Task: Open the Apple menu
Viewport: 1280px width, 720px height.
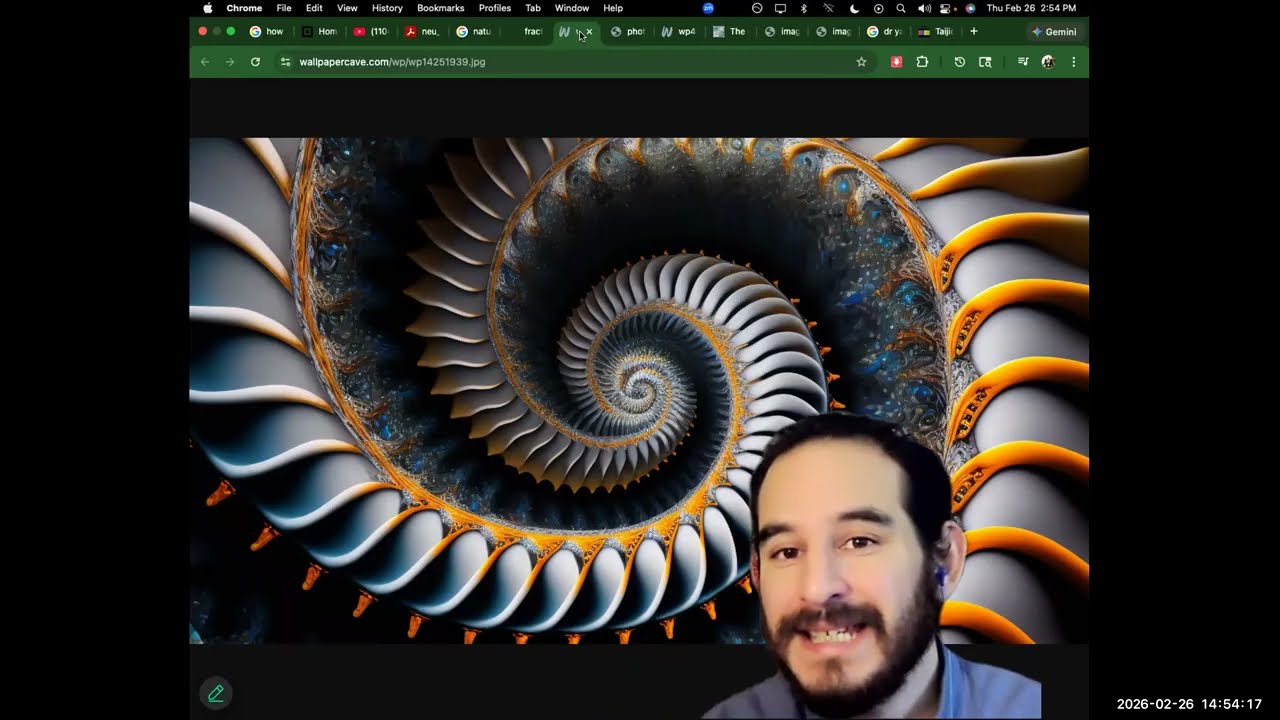Action: (x=208, y=8)
